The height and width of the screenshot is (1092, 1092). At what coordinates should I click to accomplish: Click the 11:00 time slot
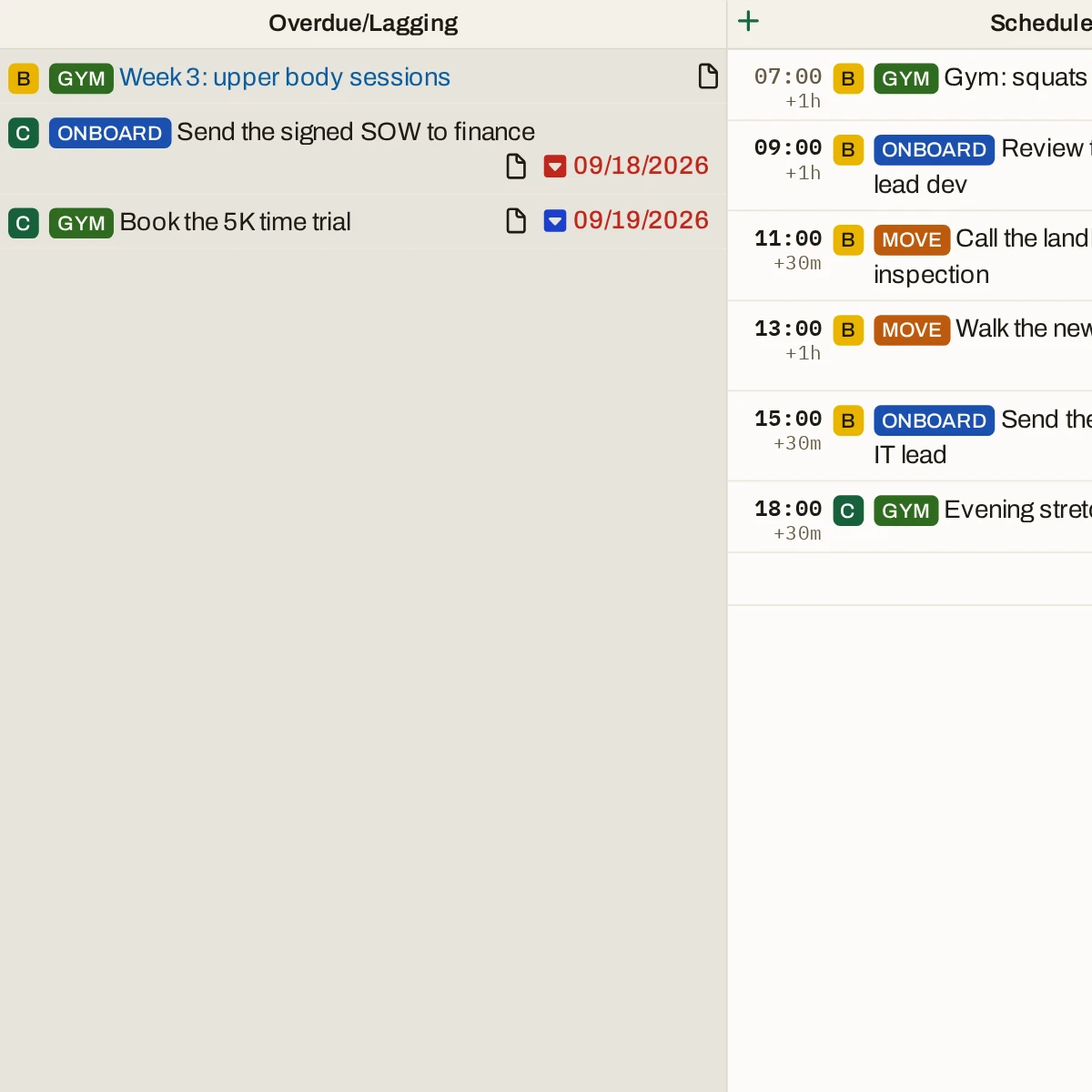tap(788, 238)
